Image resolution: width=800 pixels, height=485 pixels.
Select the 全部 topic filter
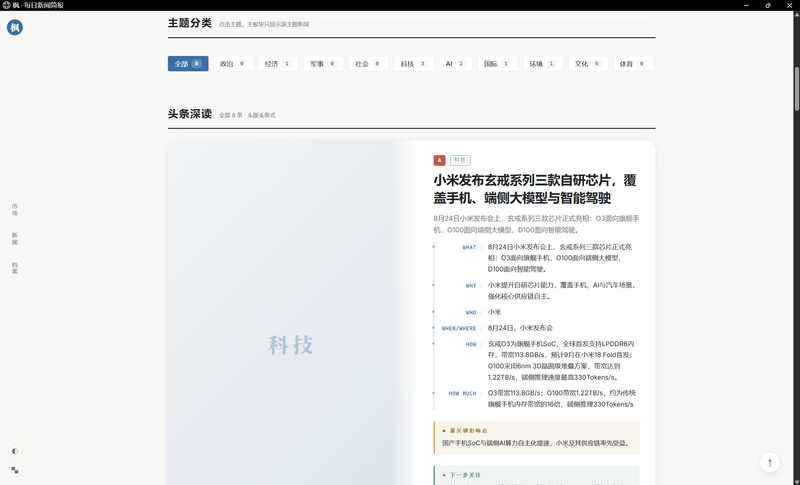pos(188,64)
